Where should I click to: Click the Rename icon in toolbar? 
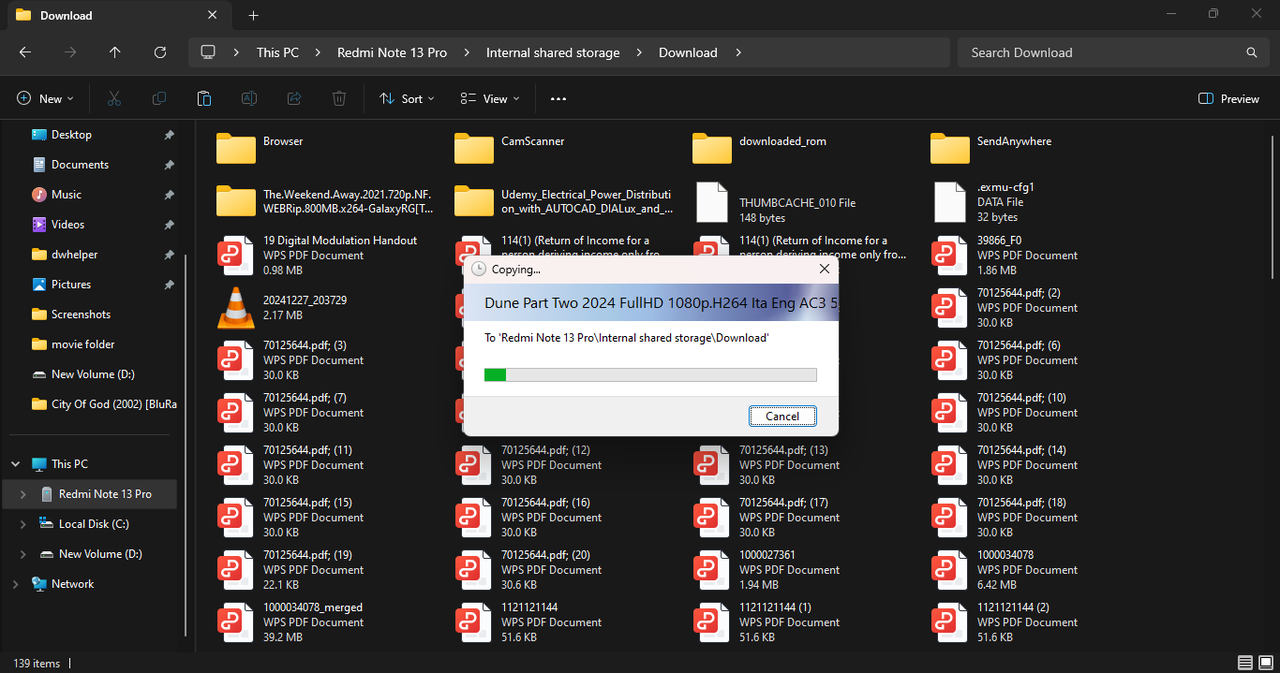point(249,99)
